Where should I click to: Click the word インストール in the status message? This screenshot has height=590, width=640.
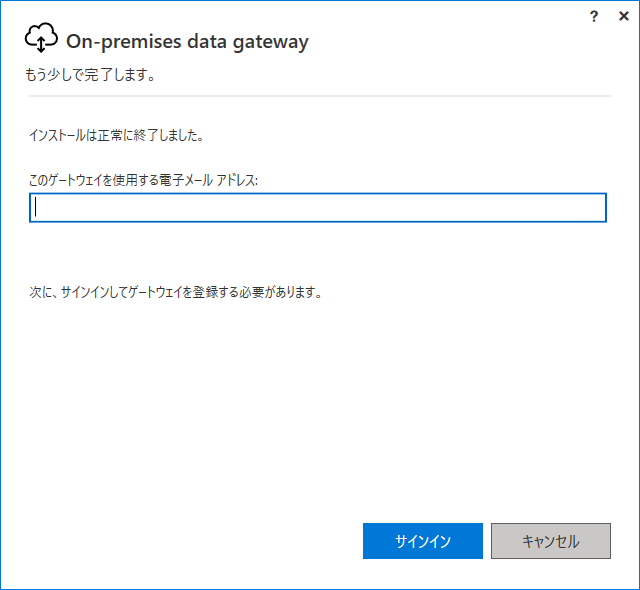58,135
